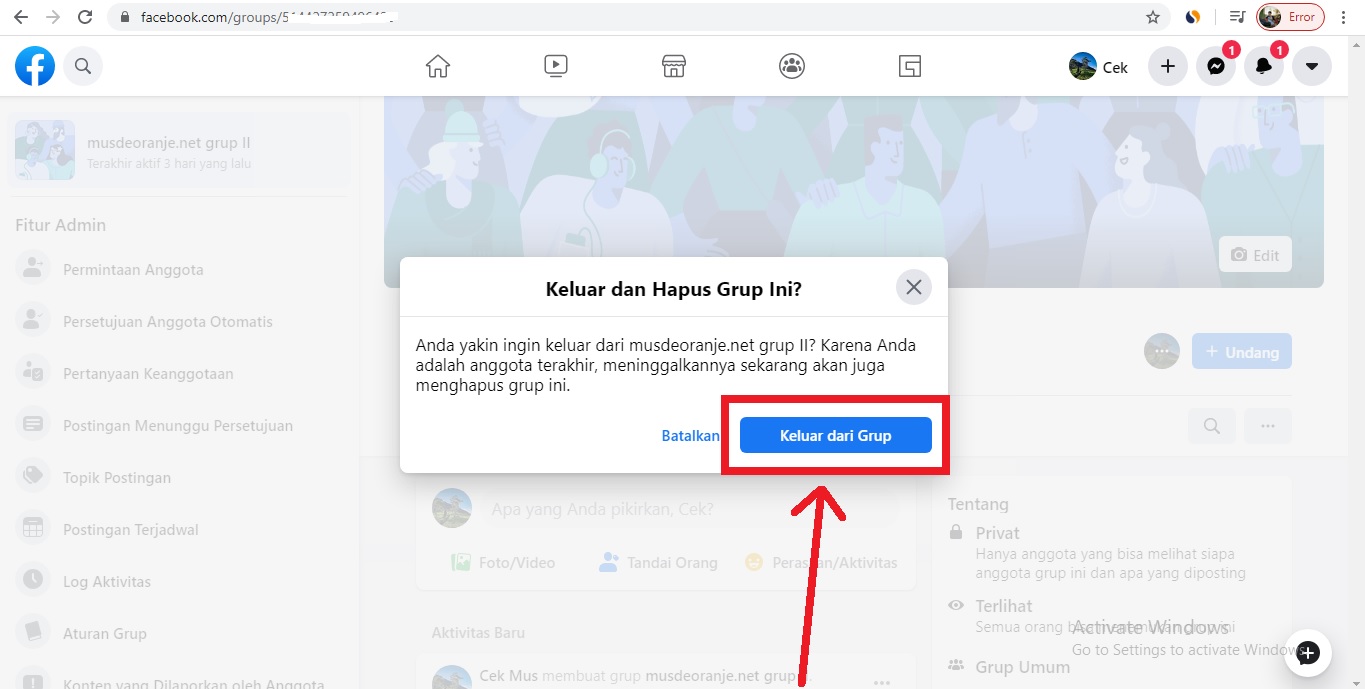
Task: Click the Edit cover photo button
Action: tap(1255, 255)
